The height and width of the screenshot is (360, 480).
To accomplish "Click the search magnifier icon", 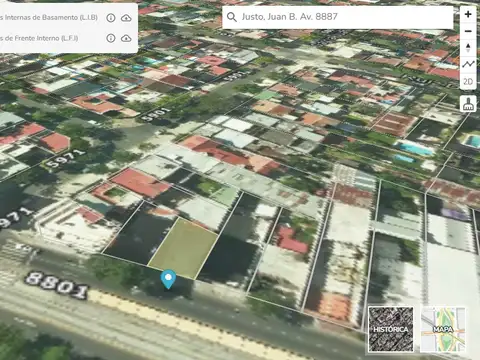I will [231, 17].
